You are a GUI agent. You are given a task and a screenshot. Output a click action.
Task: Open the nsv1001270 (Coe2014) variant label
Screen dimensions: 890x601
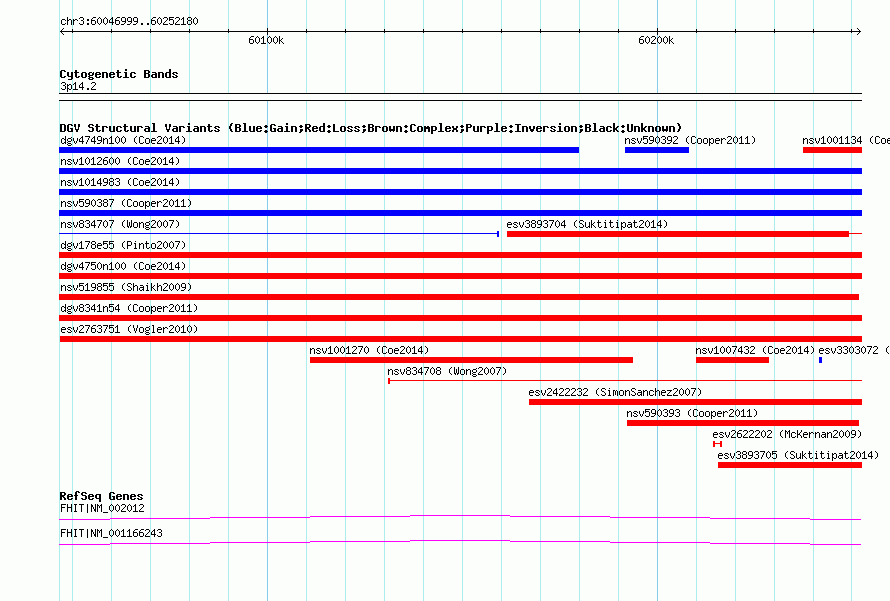pyautogui.click(x=369, y=350)
